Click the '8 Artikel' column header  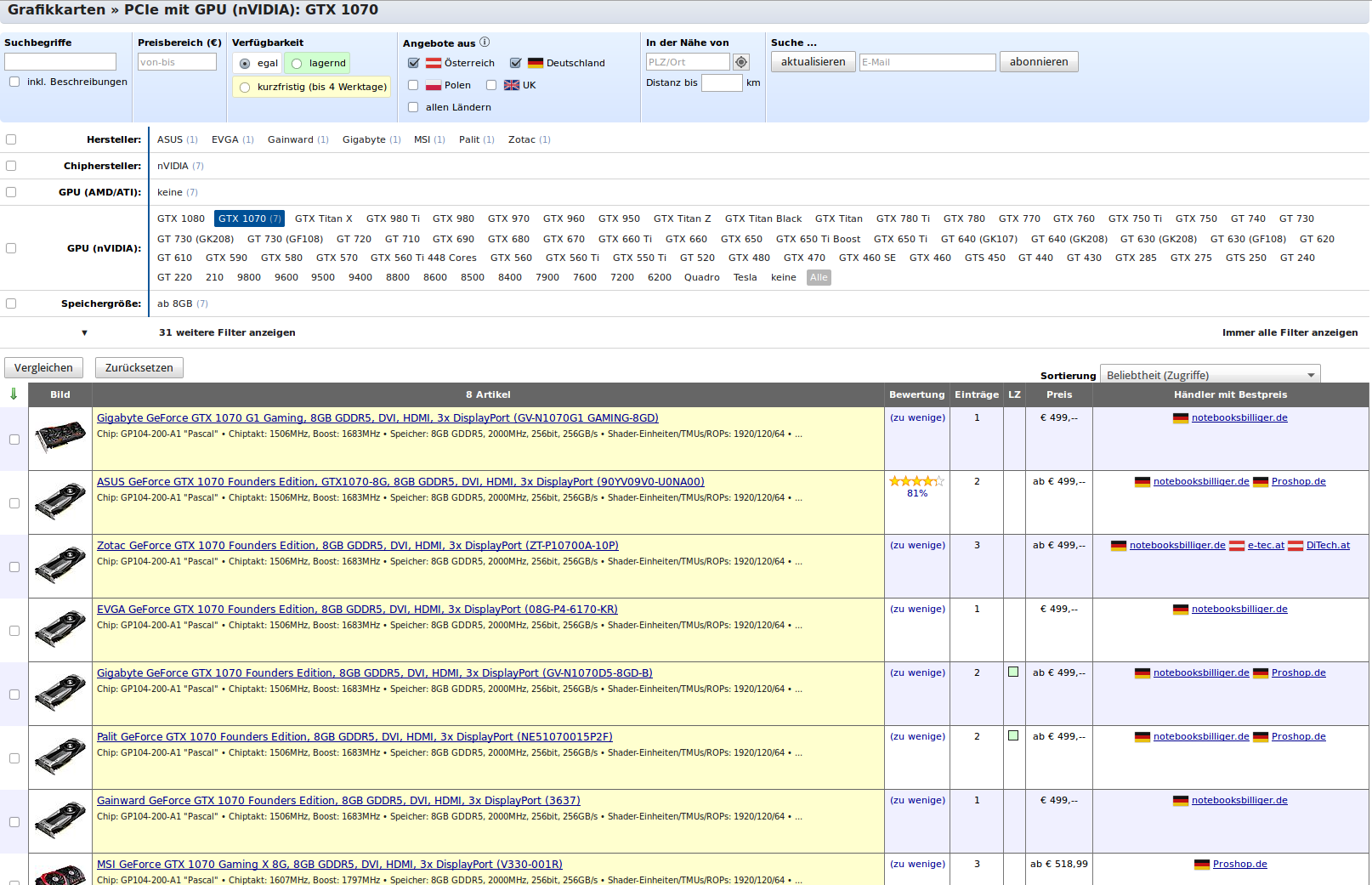(x=488, y=394)
